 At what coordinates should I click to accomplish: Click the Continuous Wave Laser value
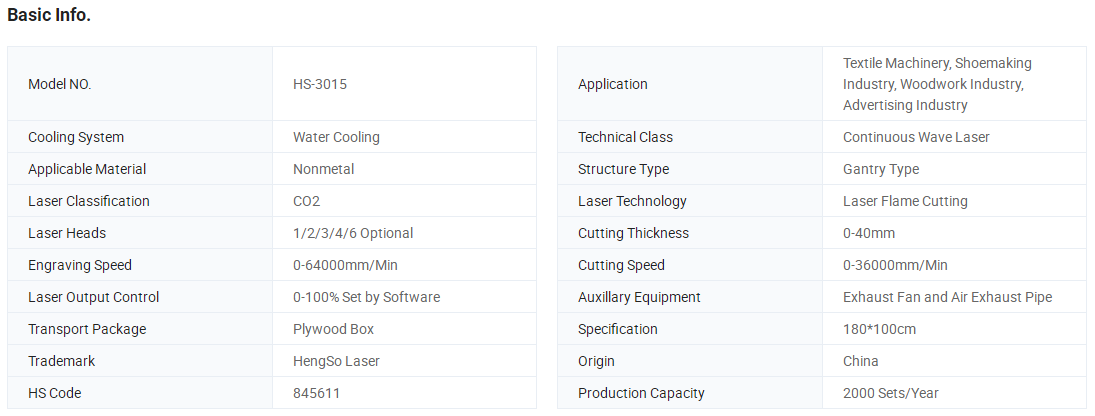click(916, 138)
